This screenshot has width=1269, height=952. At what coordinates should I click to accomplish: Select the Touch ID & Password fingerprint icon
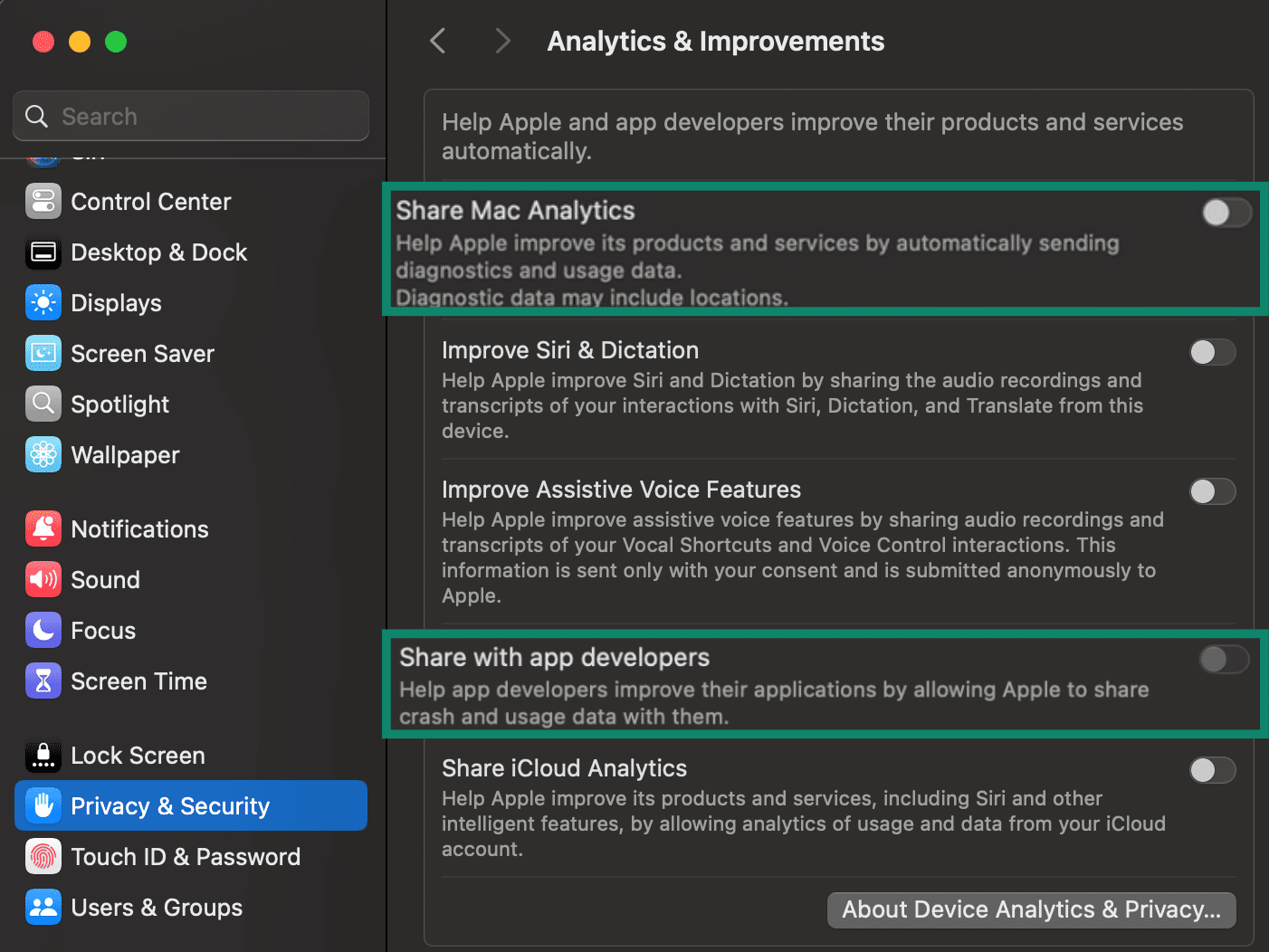[43, 856]
